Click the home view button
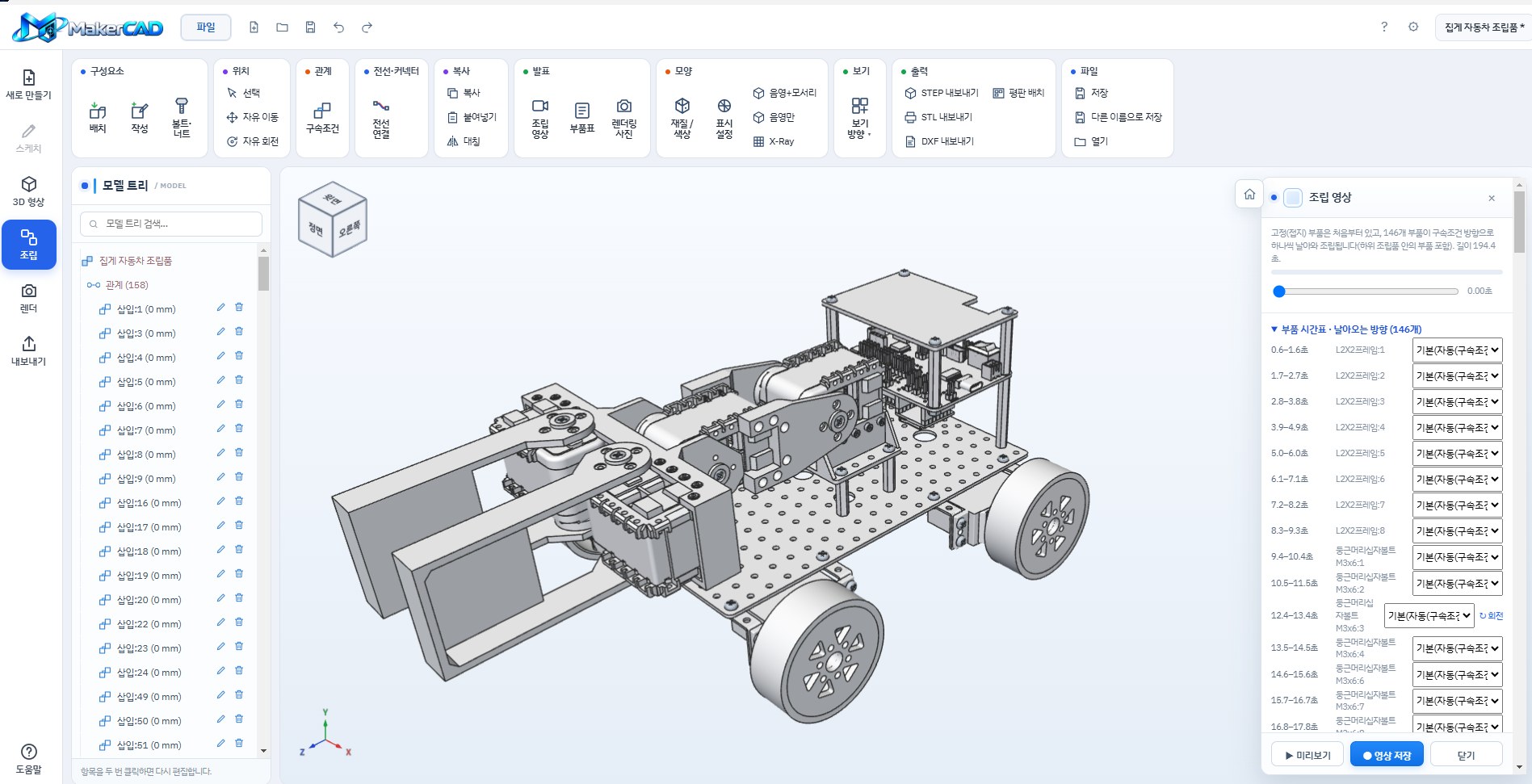Screen dimensions: 1532x784 point(1249,195)
